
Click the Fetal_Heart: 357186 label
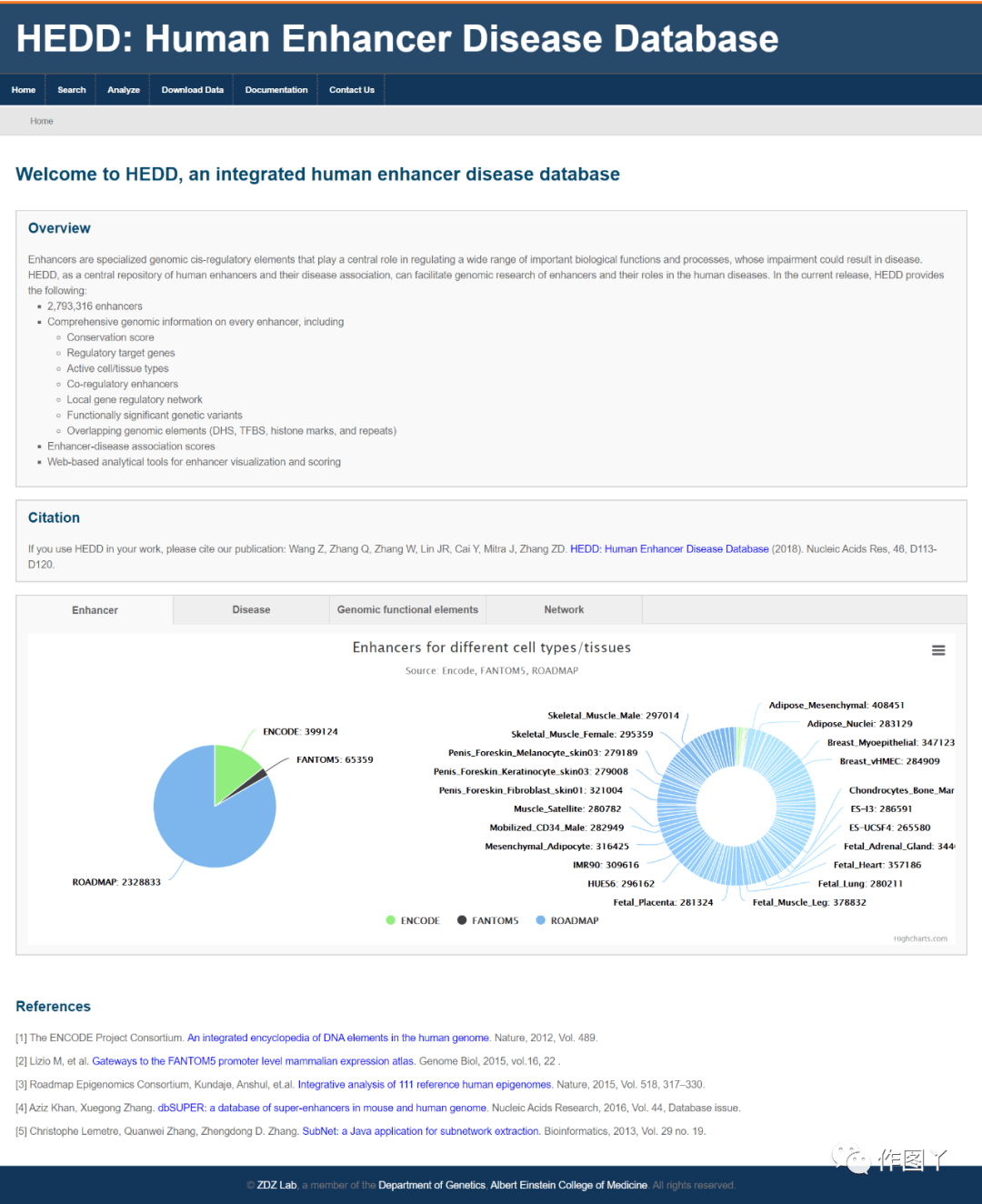pyautogui.click(x=877, y=865)
